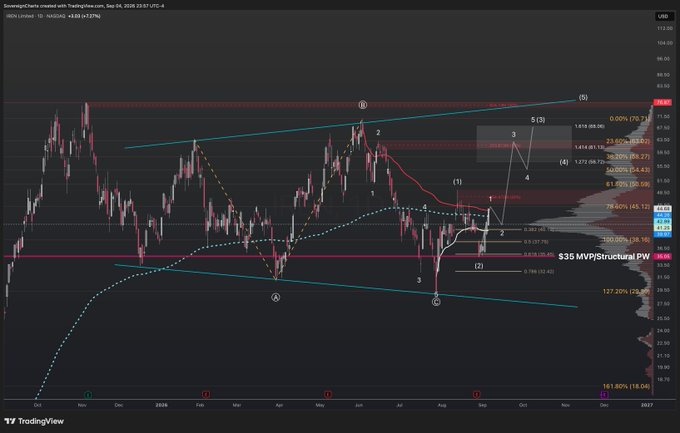Click the green event marker near Nov
The image size is (680, 433).
pos(88,394)
